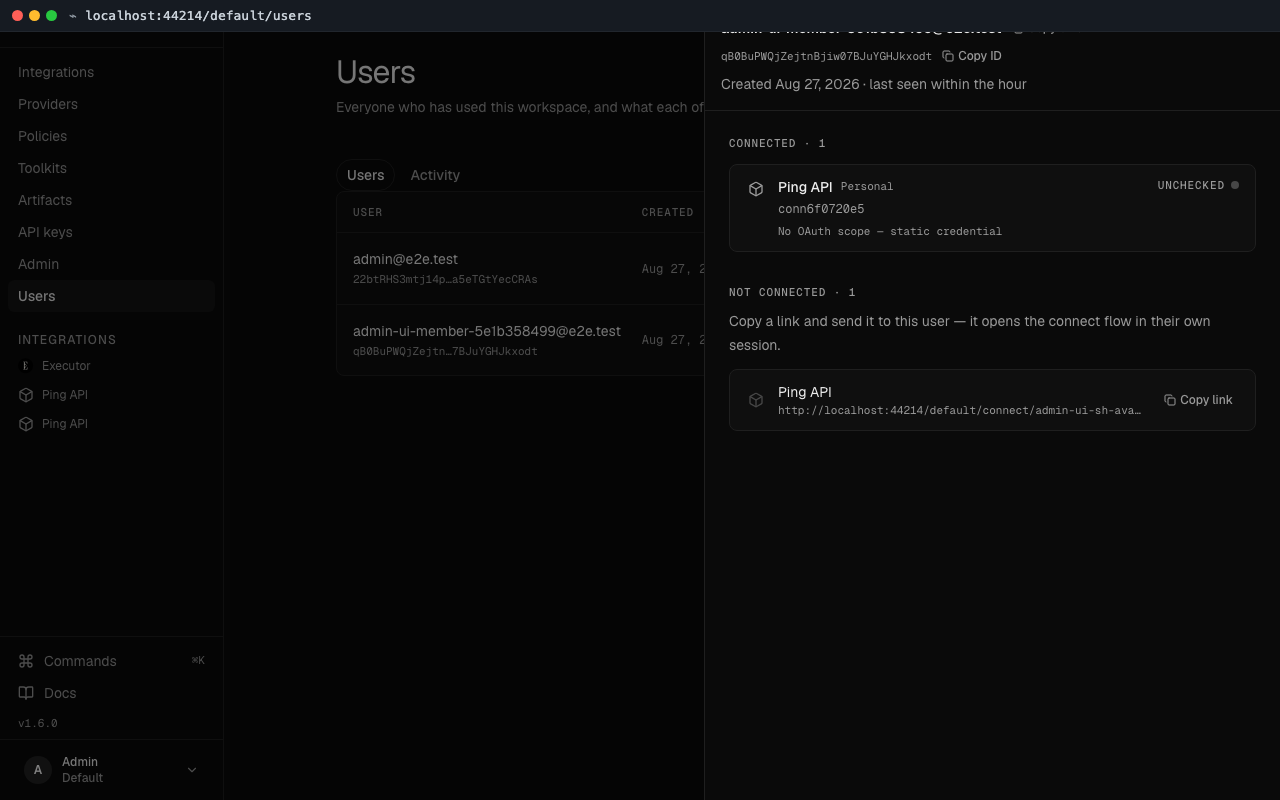Open Toolkits in the sidebar

[x=111, y=168]
